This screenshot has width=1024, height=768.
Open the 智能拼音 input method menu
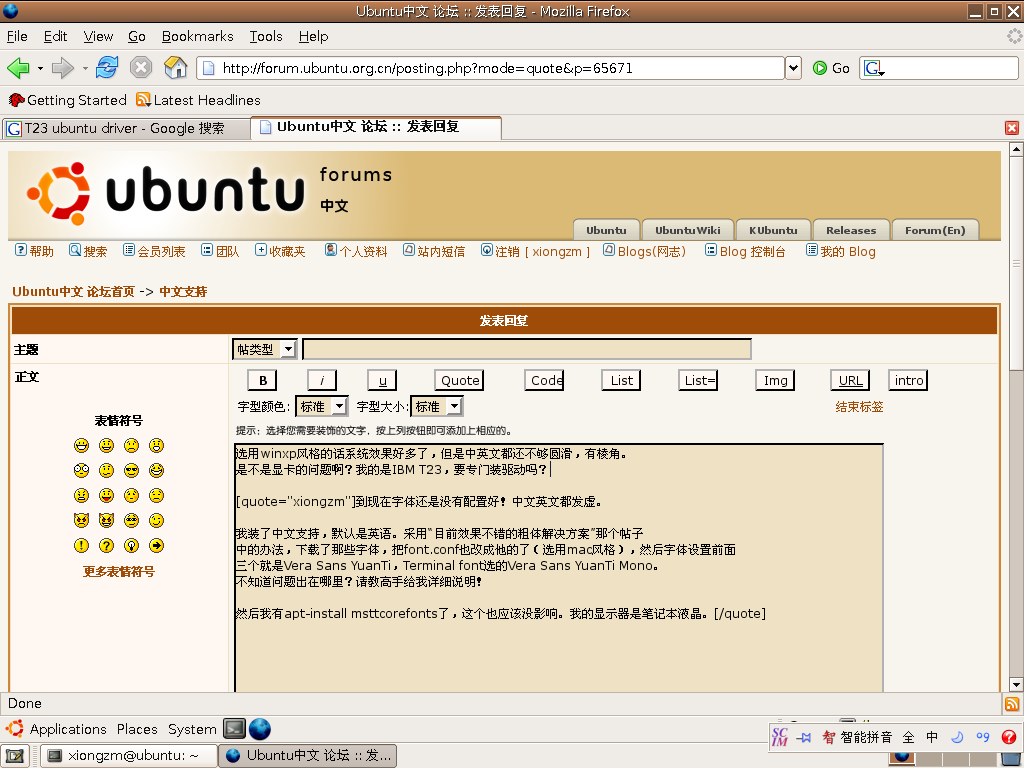pyautogui.click(x=857, y=737)
